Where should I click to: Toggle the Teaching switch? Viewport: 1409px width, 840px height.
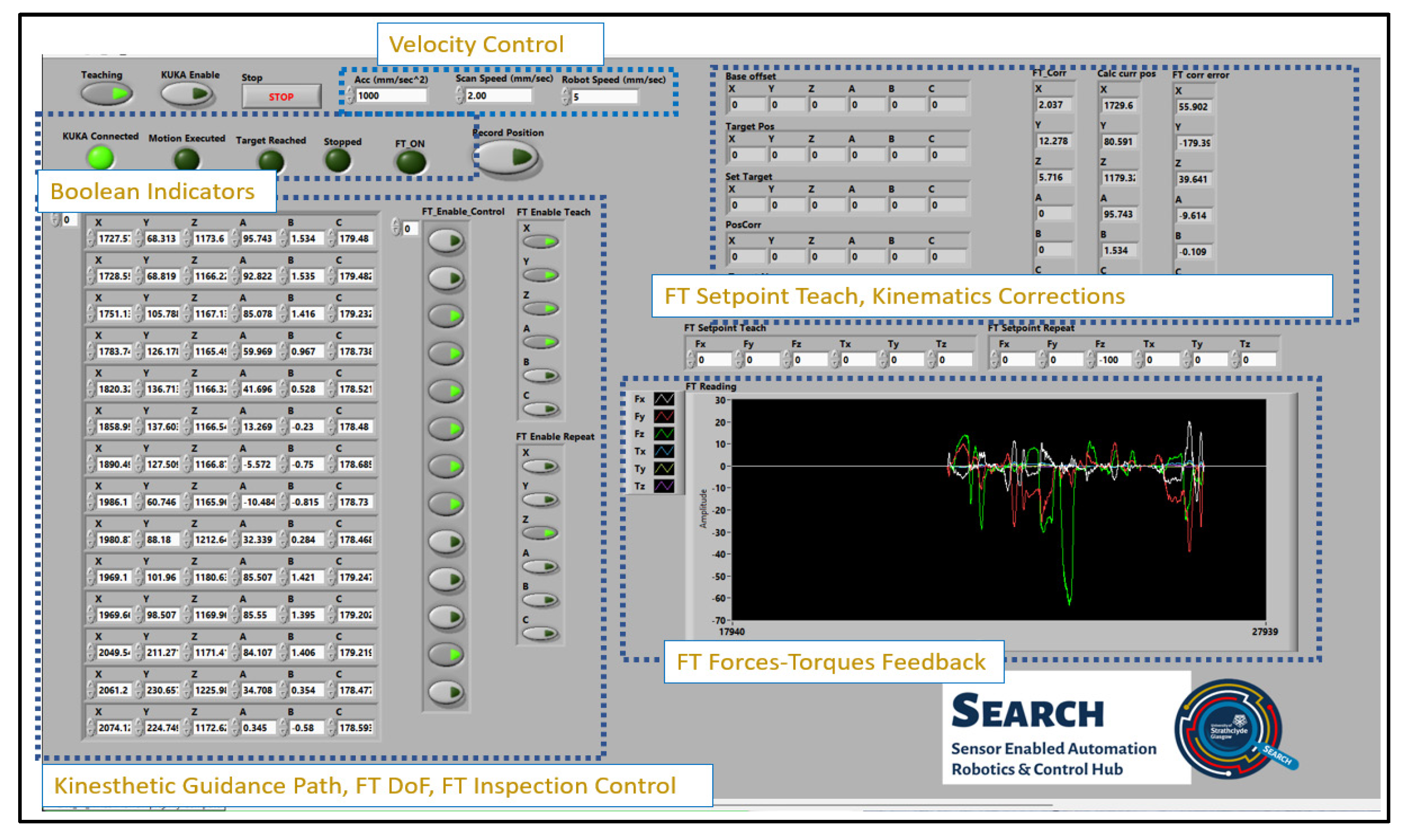[106, 93]
